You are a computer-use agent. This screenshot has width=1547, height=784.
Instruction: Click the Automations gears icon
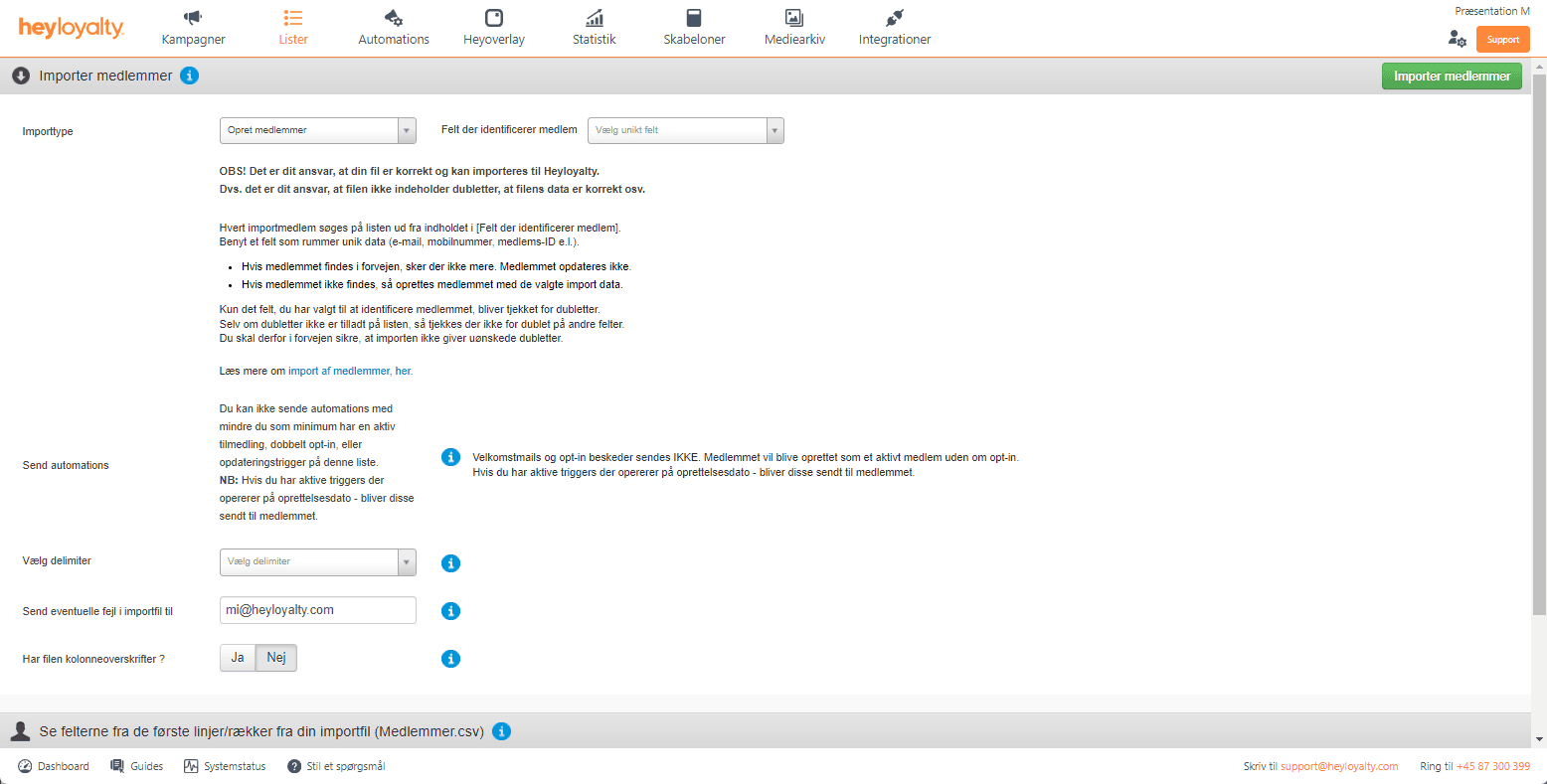tap(394, 18)
